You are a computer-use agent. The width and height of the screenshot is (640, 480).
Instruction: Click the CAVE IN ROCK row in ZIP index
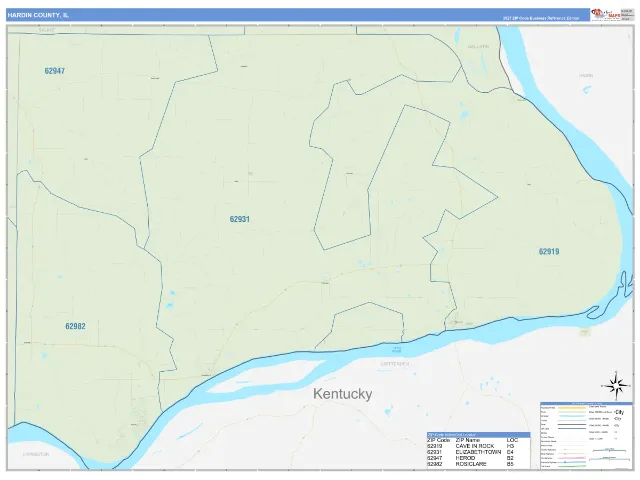478,446
